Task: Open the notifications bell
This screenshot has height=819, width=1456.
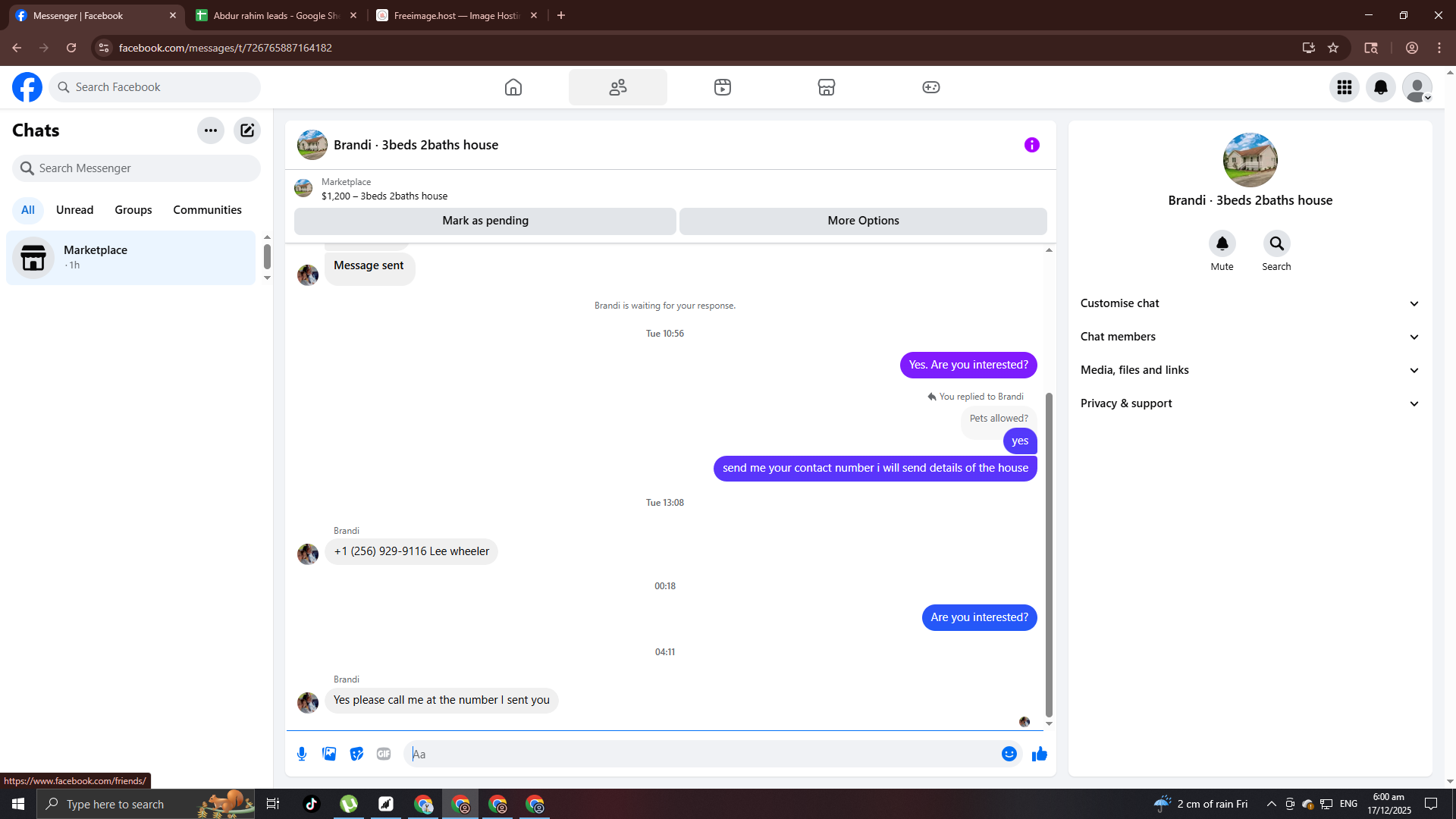Action: pyautogui.click(x=1380, y=87)
